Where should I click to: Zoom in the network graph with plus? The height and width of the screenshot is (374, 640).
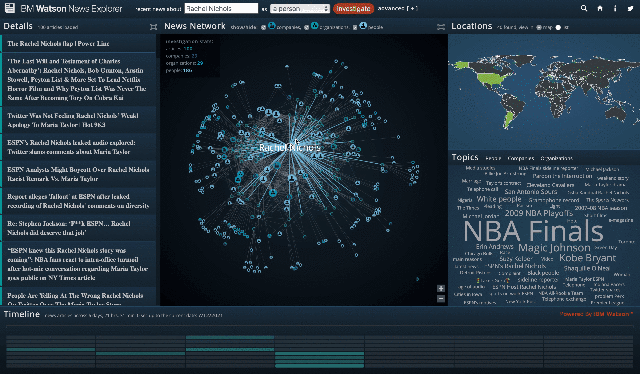tap(441, 288)
